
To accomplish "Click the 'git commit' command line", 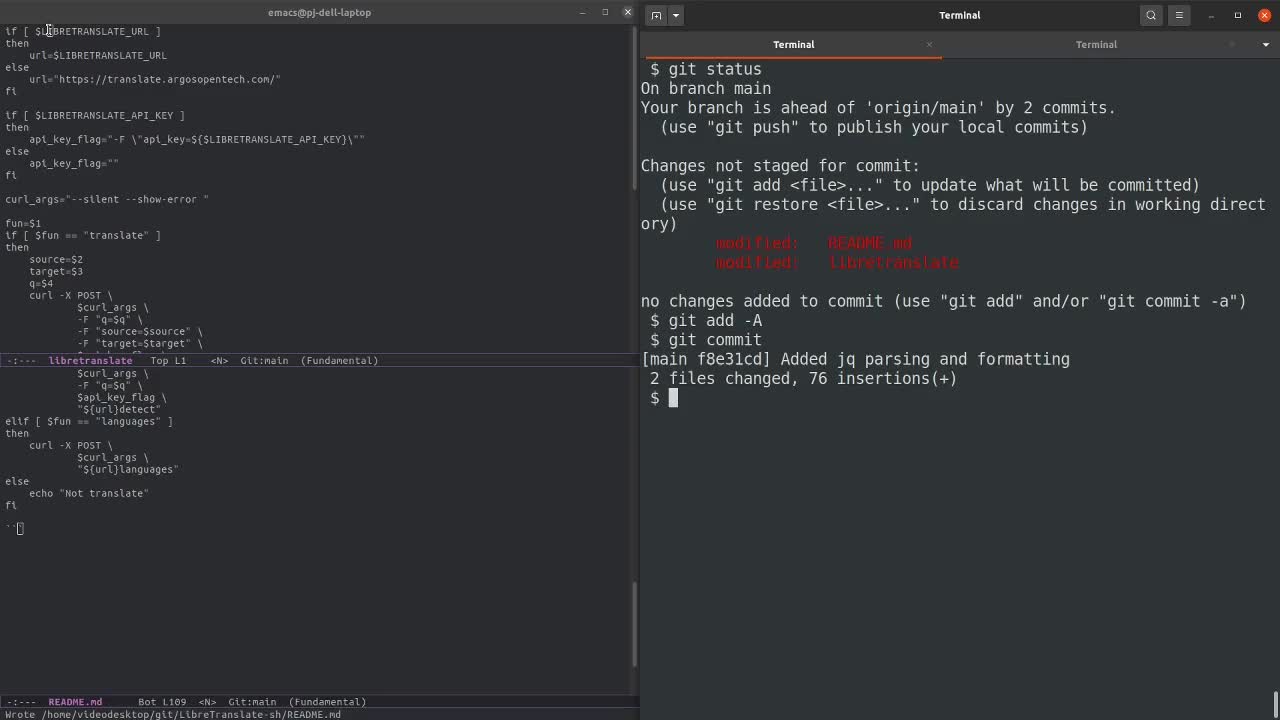I will 706,340.
